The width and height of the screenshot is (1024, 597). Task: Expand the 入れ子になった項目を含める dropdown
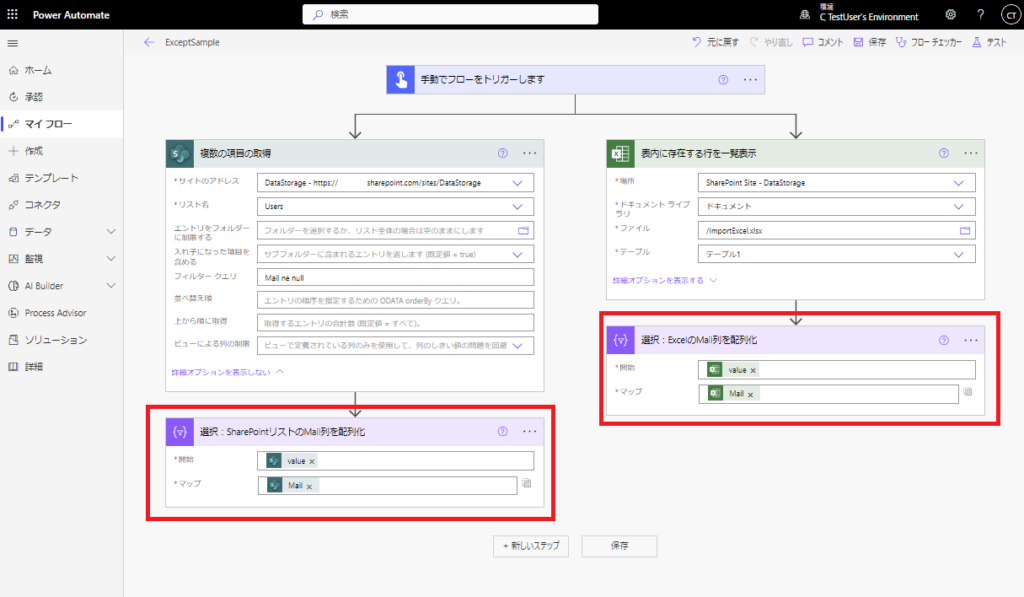[x=517, y=254]
